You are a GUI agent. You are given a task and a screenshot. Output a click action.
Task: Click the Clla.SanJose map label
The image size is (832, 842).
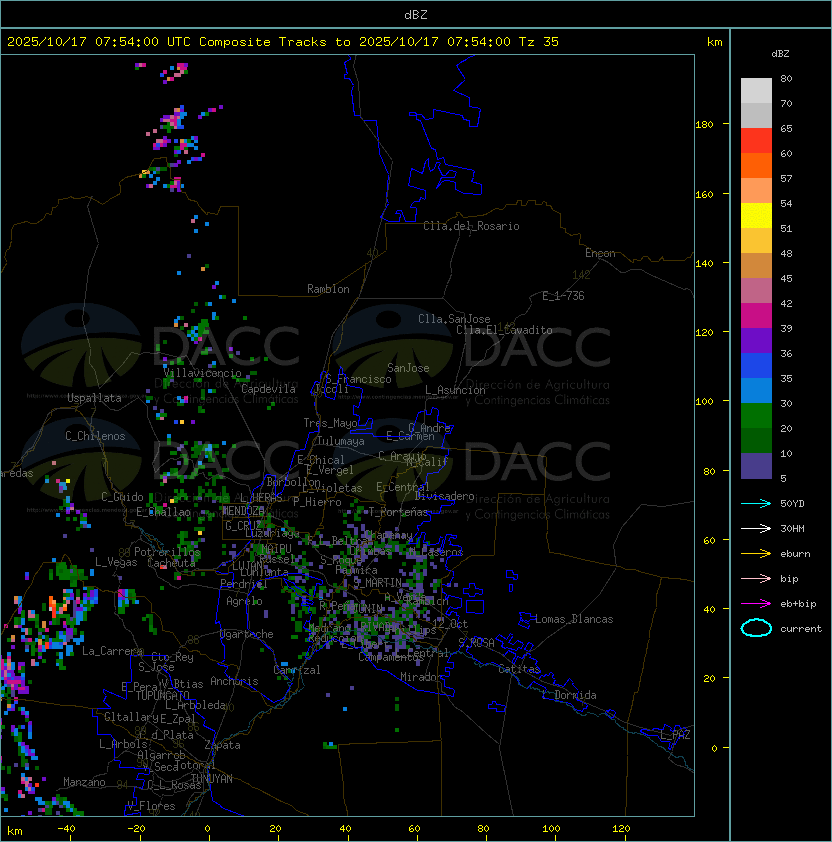pyautogui.click(x=454, y=319)
